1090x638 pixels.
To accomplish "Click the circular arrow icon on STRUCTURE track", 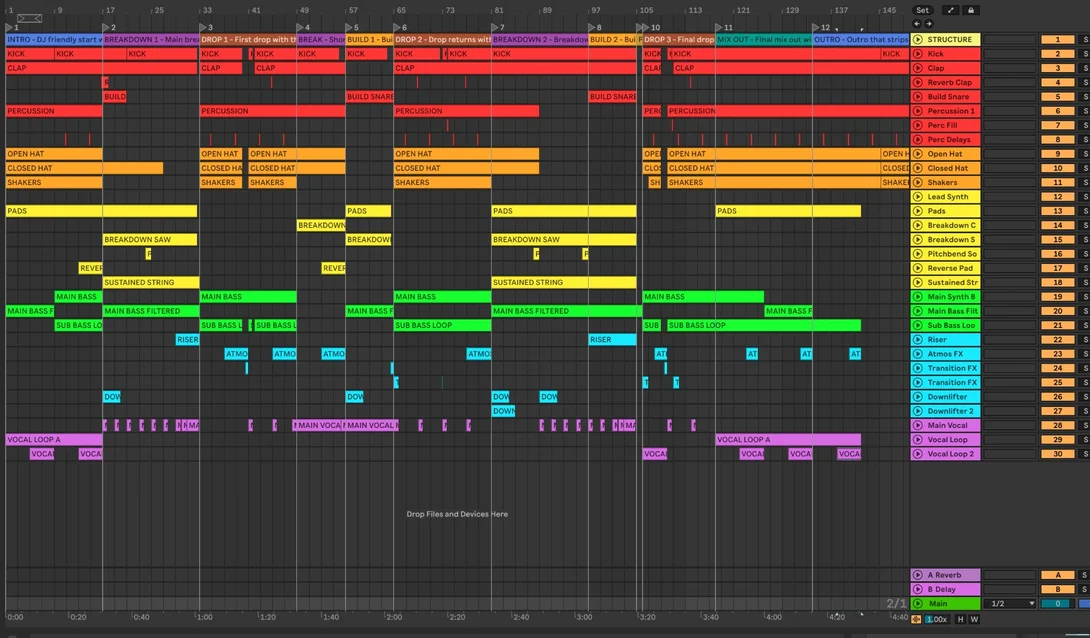I will click(x=918, y=40).
